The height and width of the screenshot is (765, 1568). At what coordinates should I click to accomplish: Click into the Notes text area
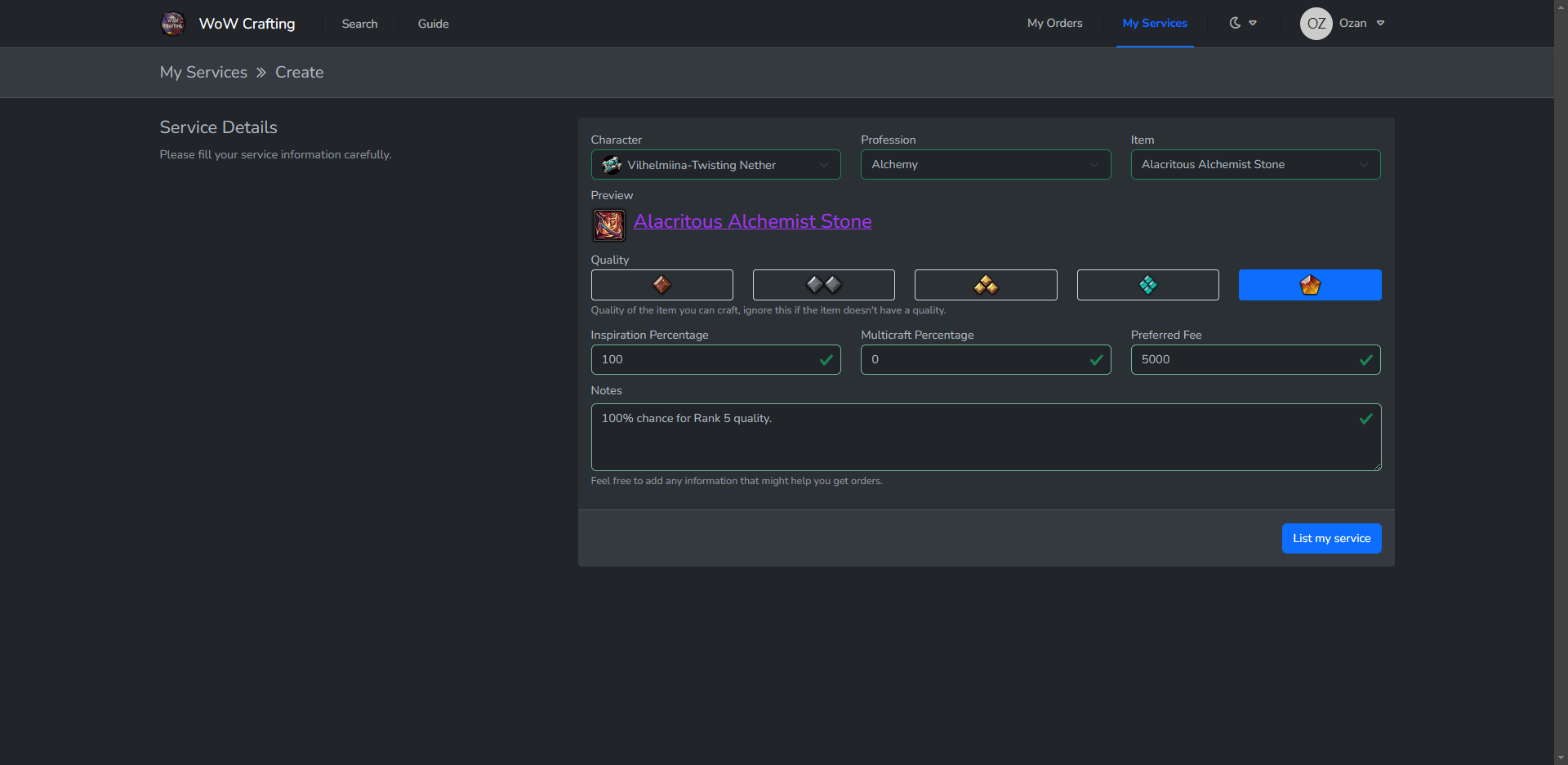click(986, 437)
